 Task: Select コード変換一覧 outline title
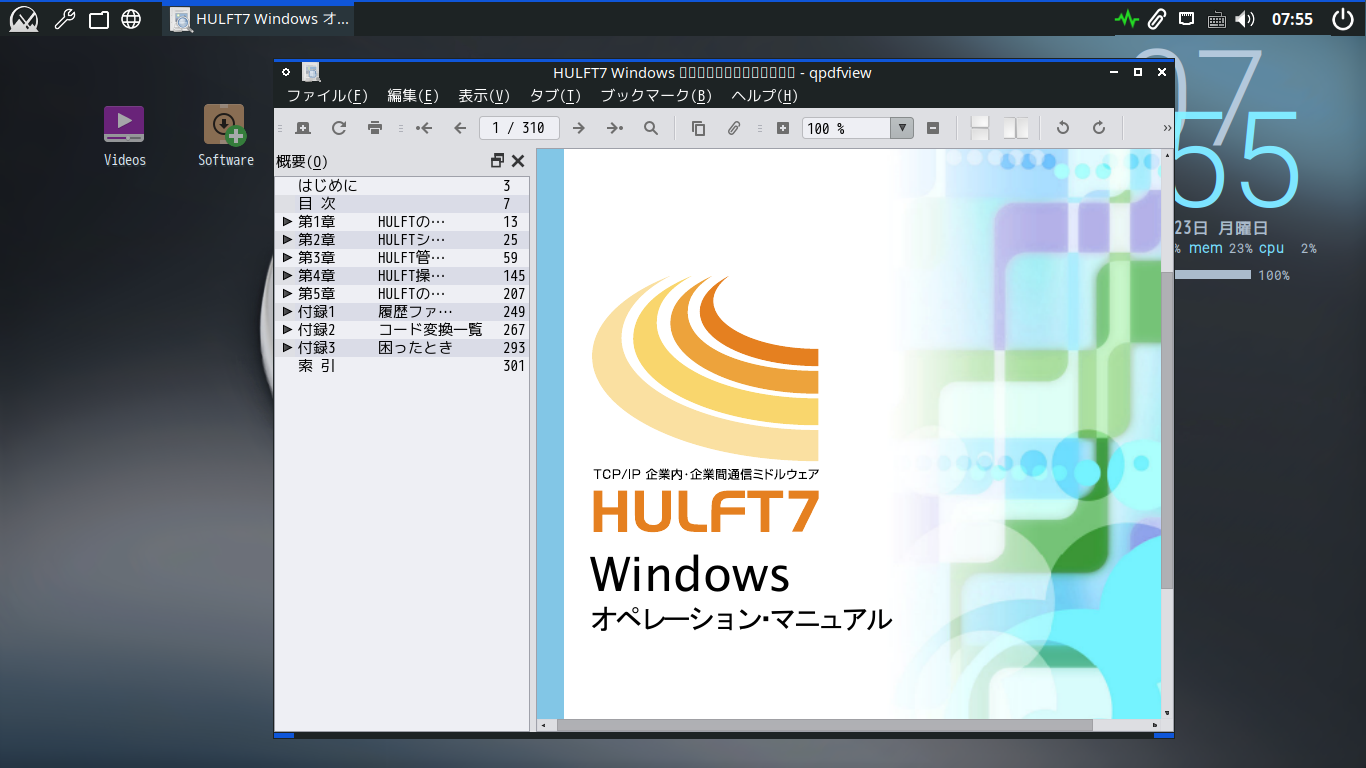click(x=430, y=330)
